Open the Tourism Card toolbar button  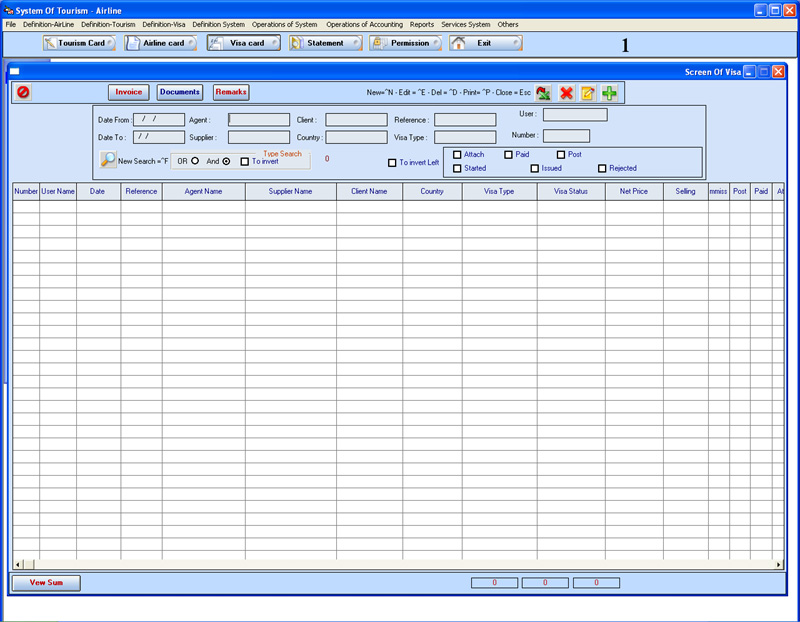coord(79,43)
